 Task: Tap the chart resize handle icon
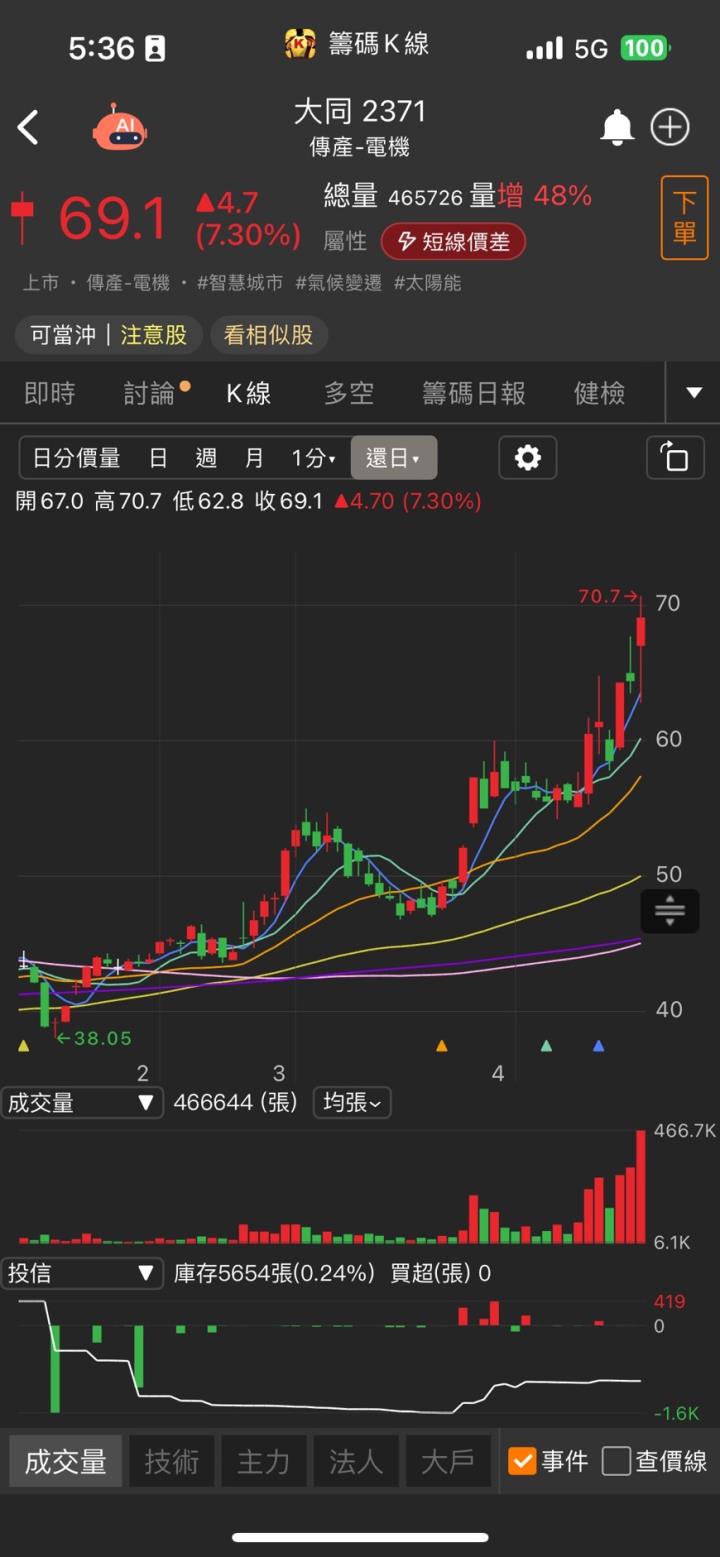tap(669, 910)
